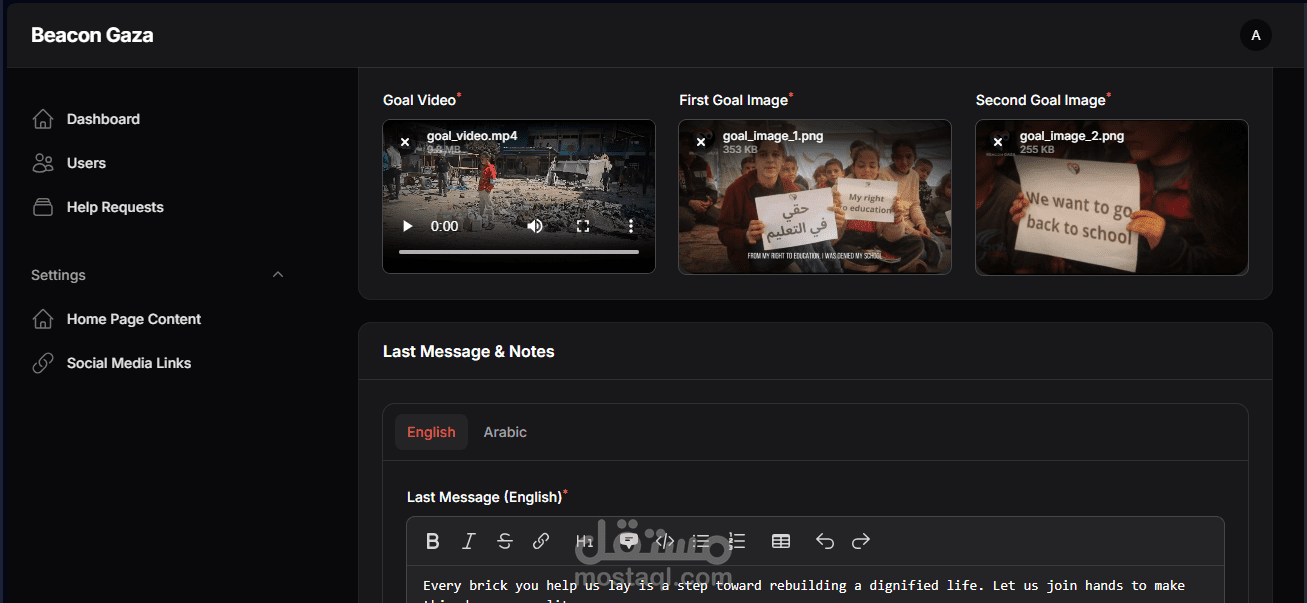Insert a blockquote via editor toolbar
The image size is (1307, 603).
[629, 541]
